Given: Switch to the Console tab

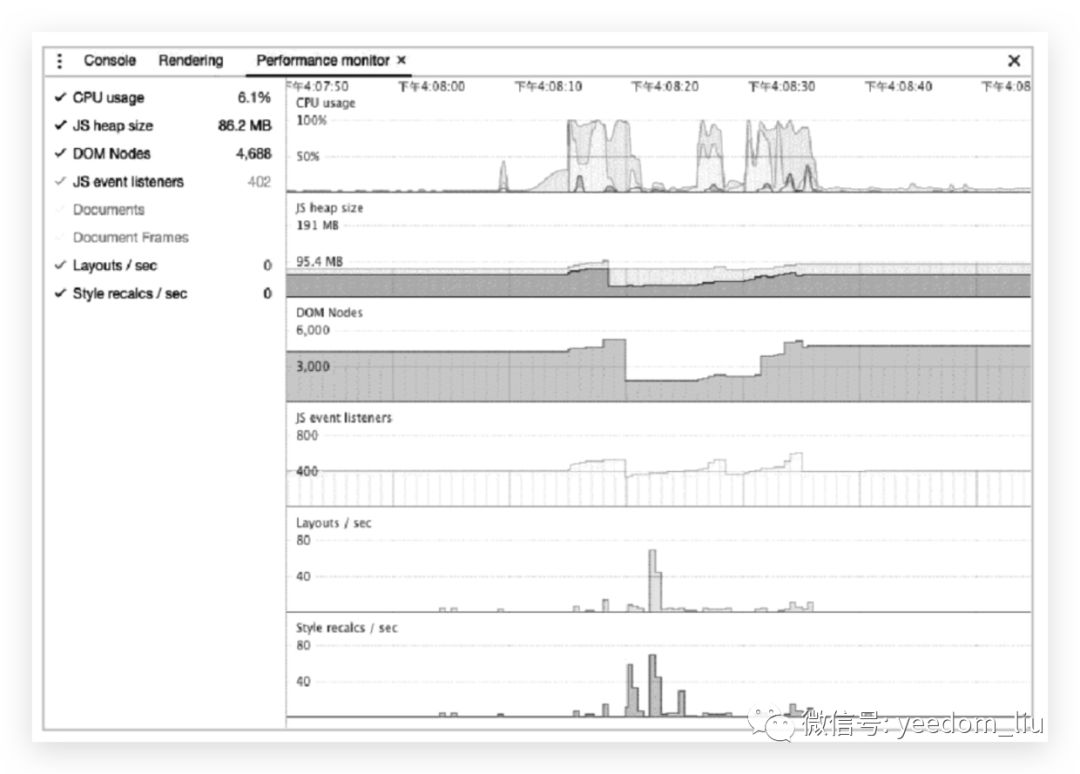Looking at the screenshot, I should click(x=109, y=61).
